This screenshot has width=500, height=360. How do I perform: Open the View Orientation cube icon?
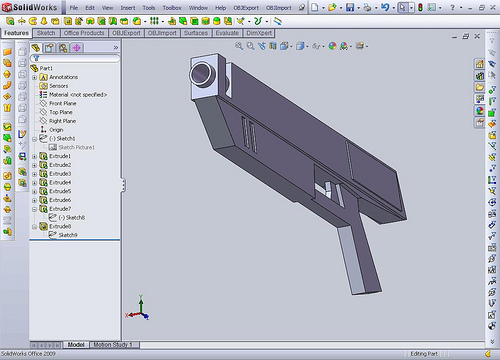[284, 46]
